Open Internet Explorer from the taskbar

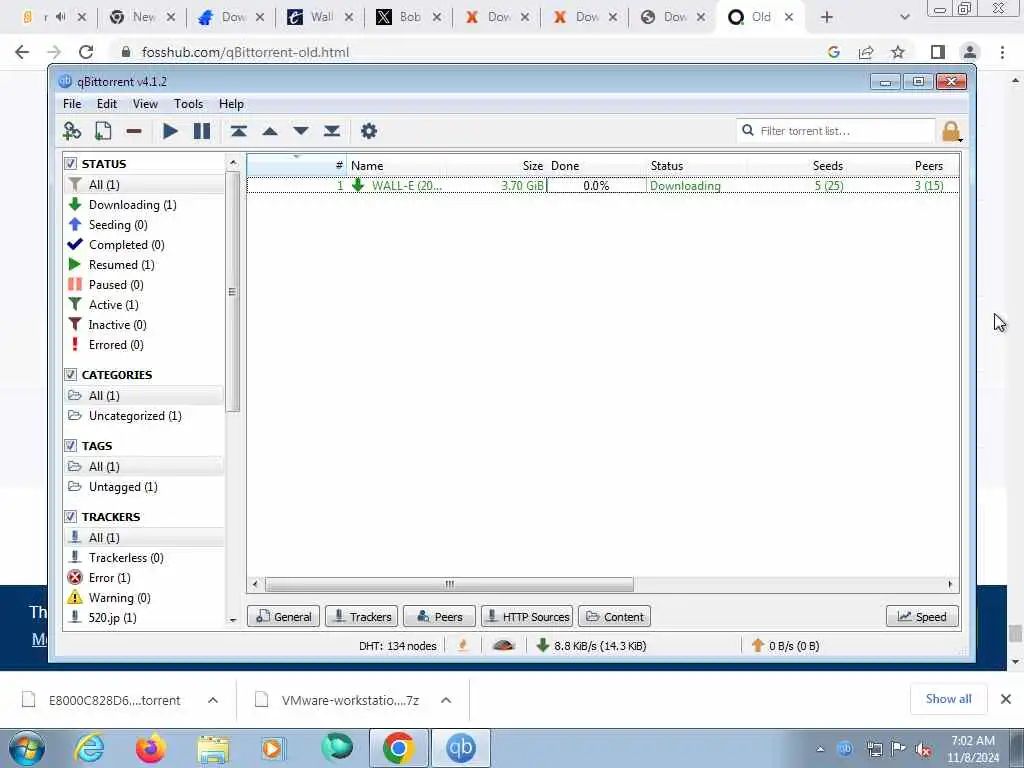[89, 748]
